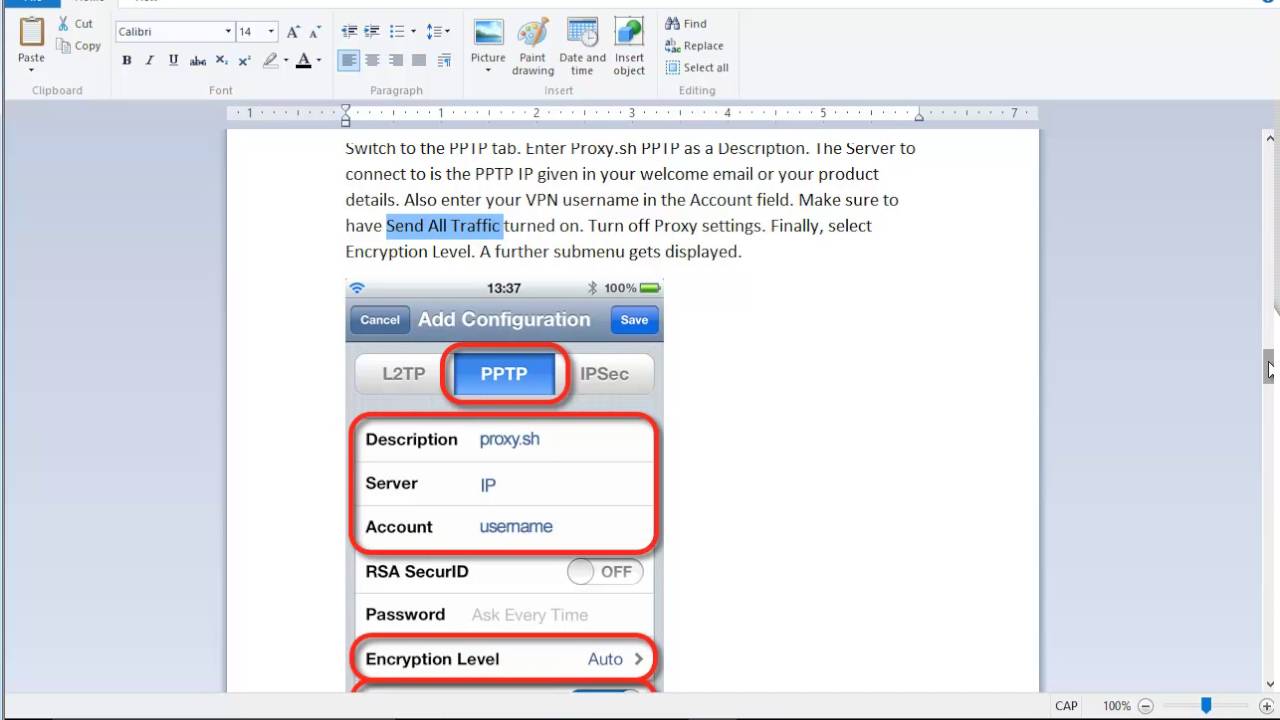1280x720 pixels.
Task: Open the font size 14 dropdown
Action: pyautogui.click(x=271, y=32)
